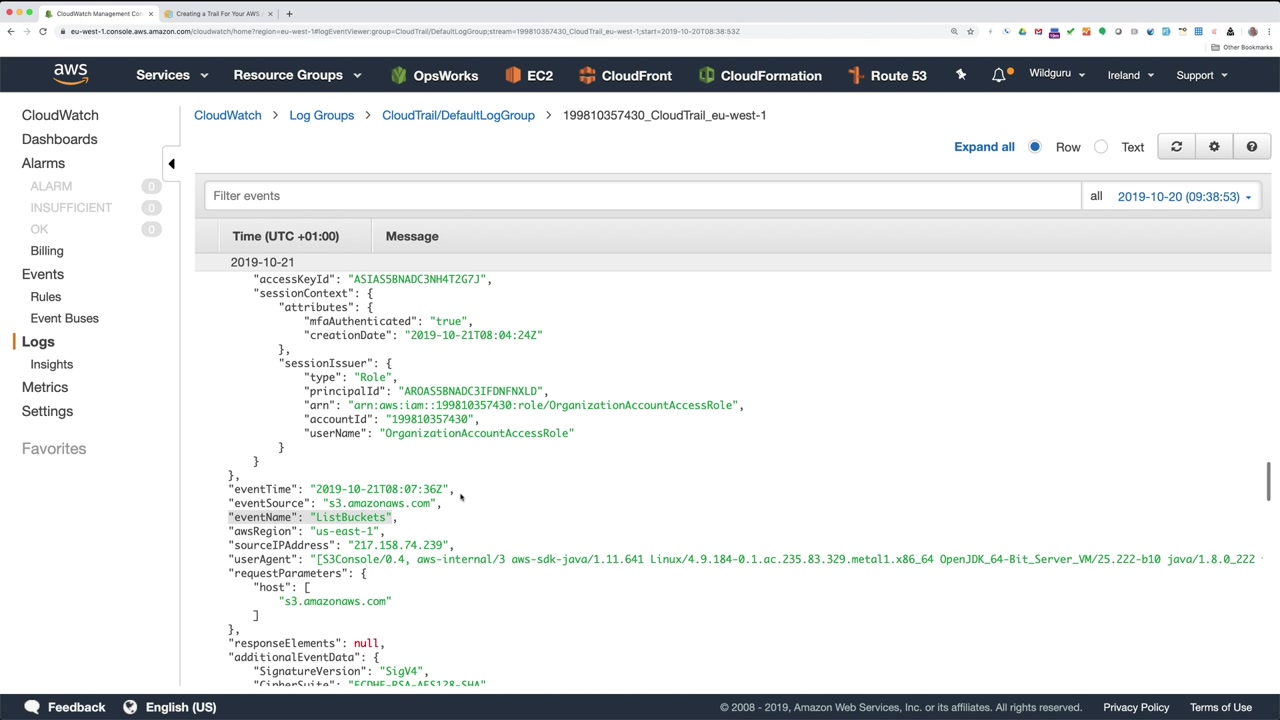This screenshot has width=1280, height=720.
Task: Expand the Resource Groups menu
Action: click(x=297, y=75)
